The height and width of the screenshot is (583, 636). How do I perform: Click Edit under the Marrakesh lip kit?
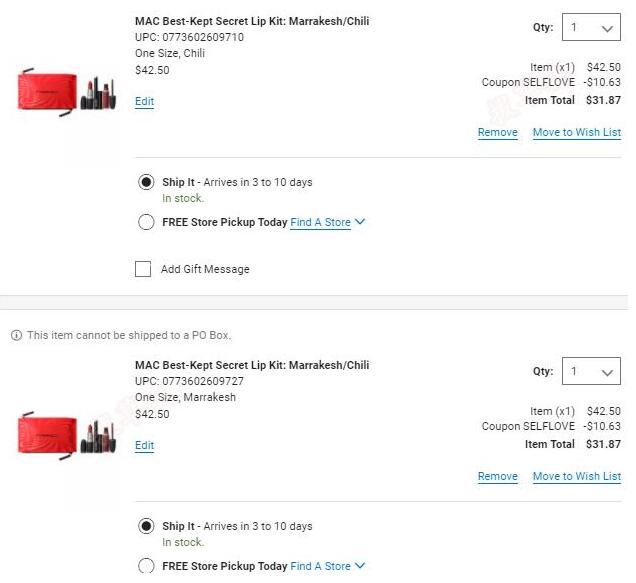[x=144, y=445]
